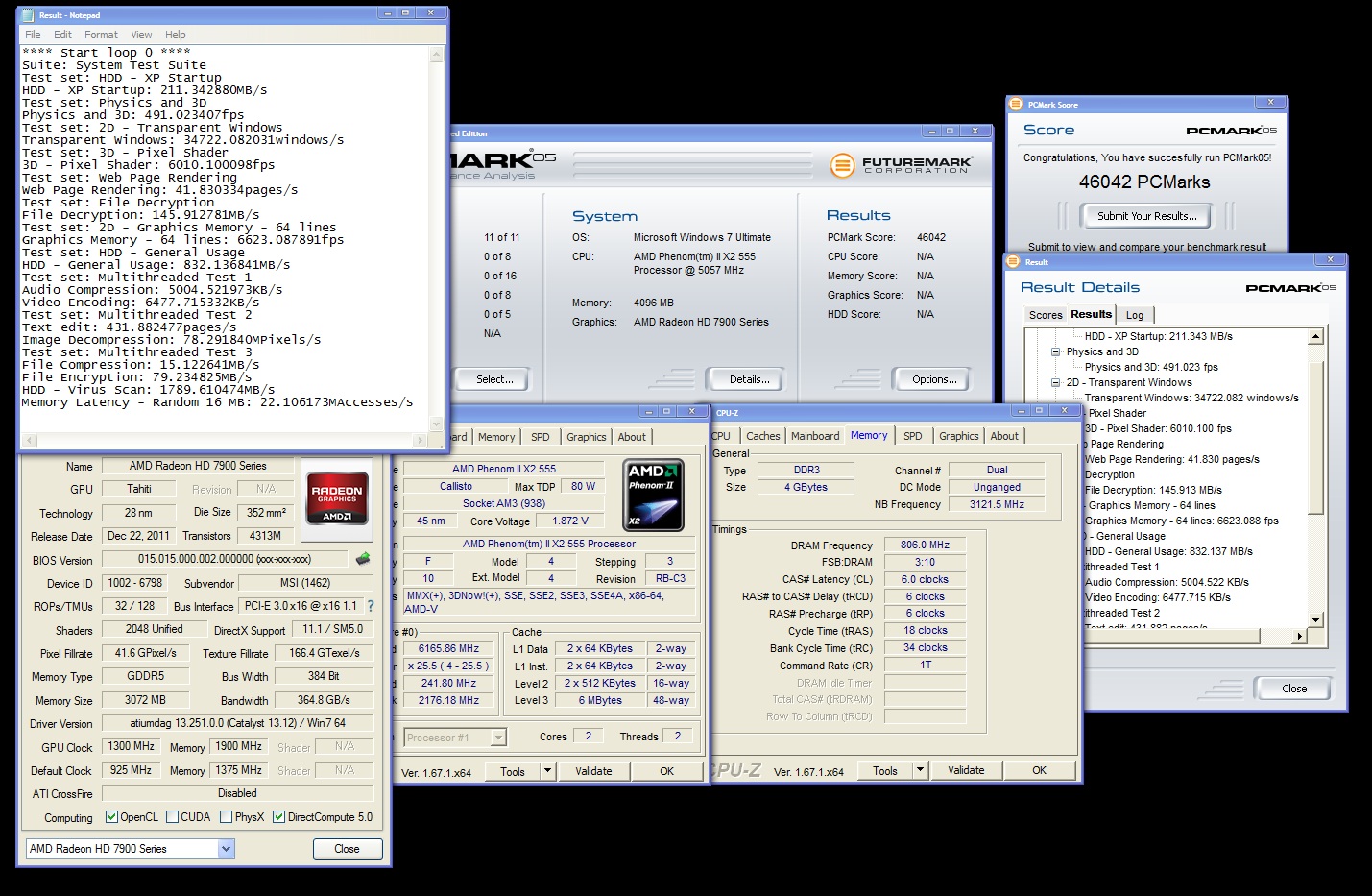Click Close button in Result Details window
The width and height of the screenshot is (1372, 896).
(x=1294, y=689)
